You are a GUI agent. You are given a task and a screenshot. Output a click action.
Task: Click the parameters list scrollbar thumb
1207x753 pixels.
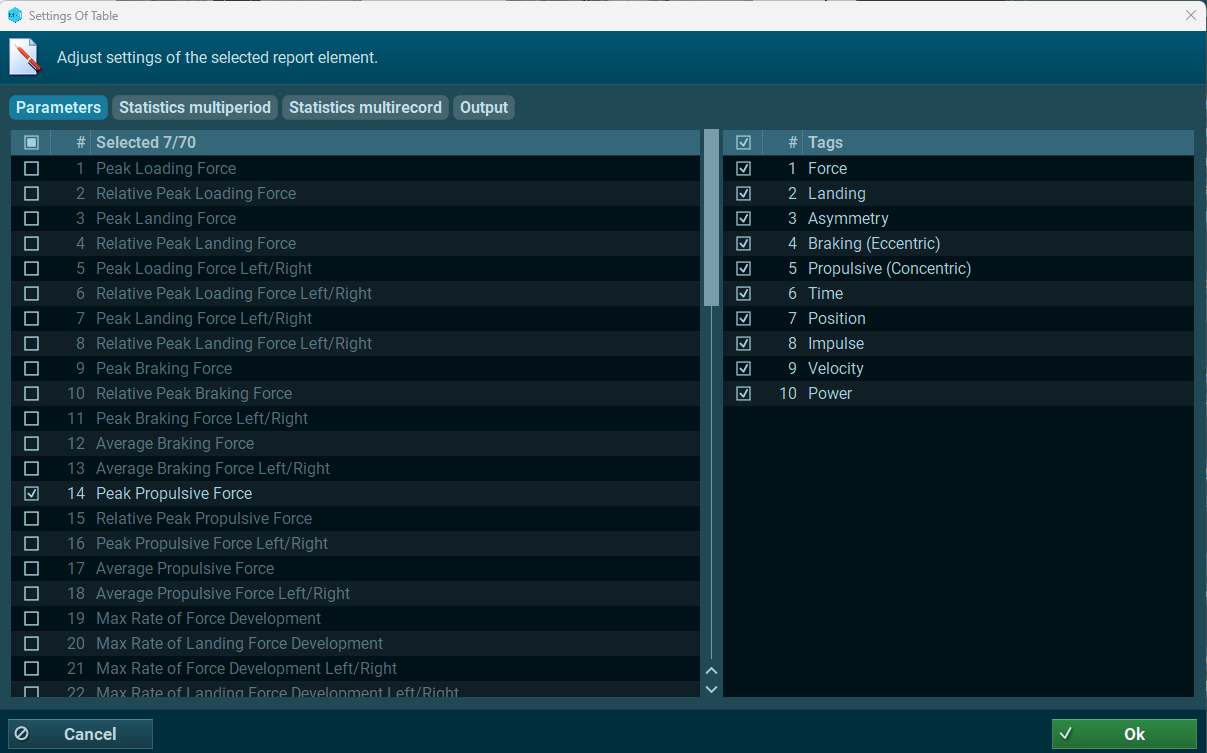pos(711,217)
